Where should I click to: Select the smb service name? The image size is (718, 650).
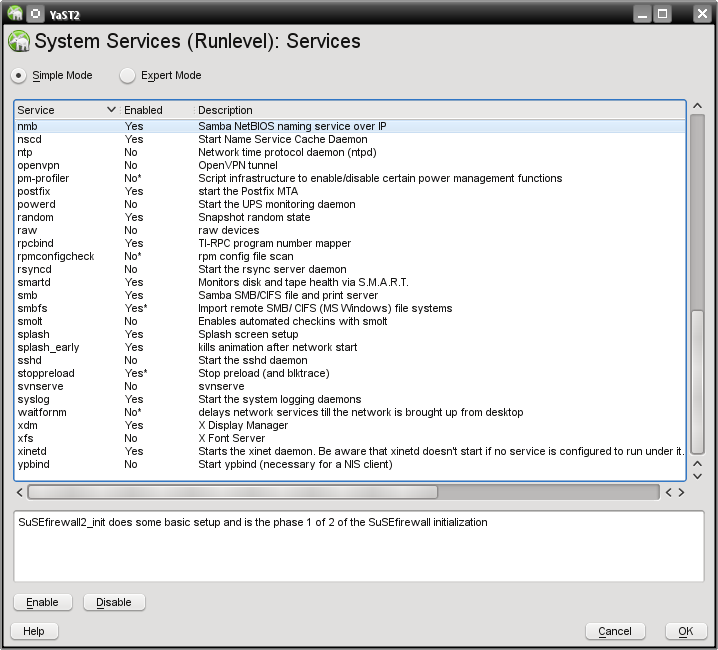click(27, 295)
